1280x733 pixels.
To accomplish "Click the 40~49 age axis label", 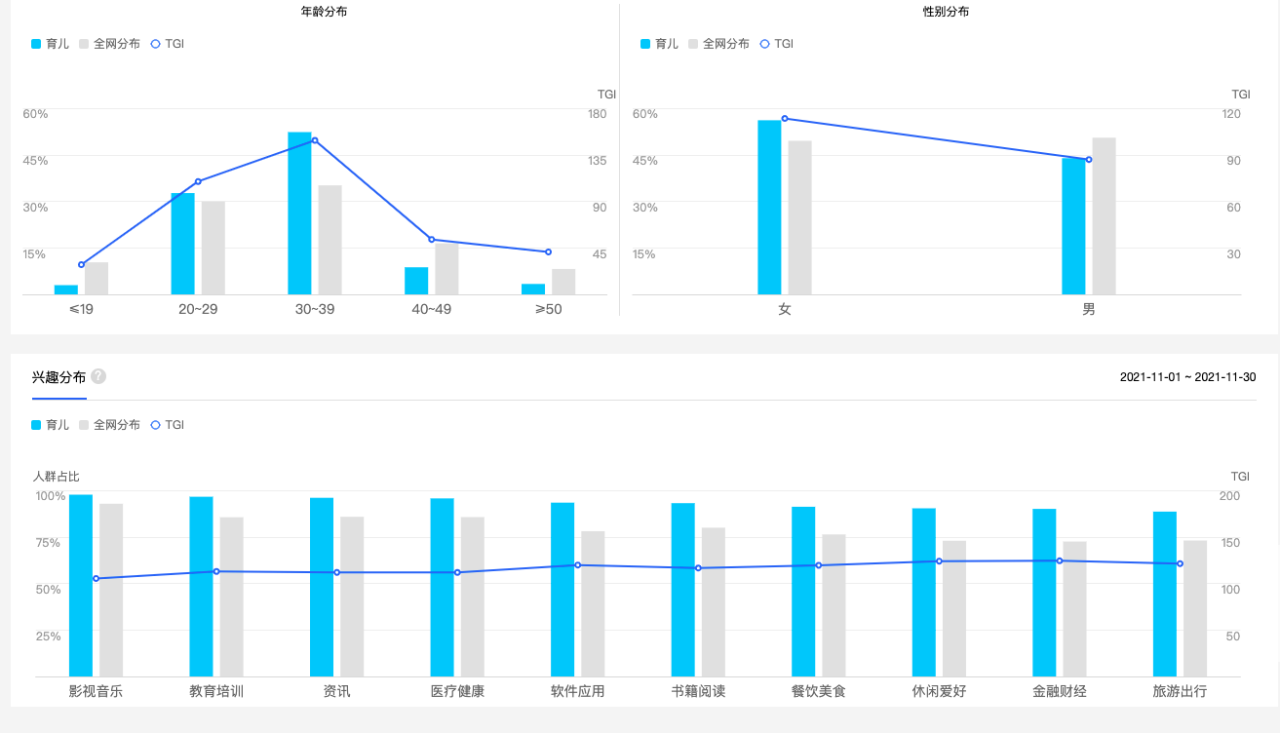I will coord(432,309).
